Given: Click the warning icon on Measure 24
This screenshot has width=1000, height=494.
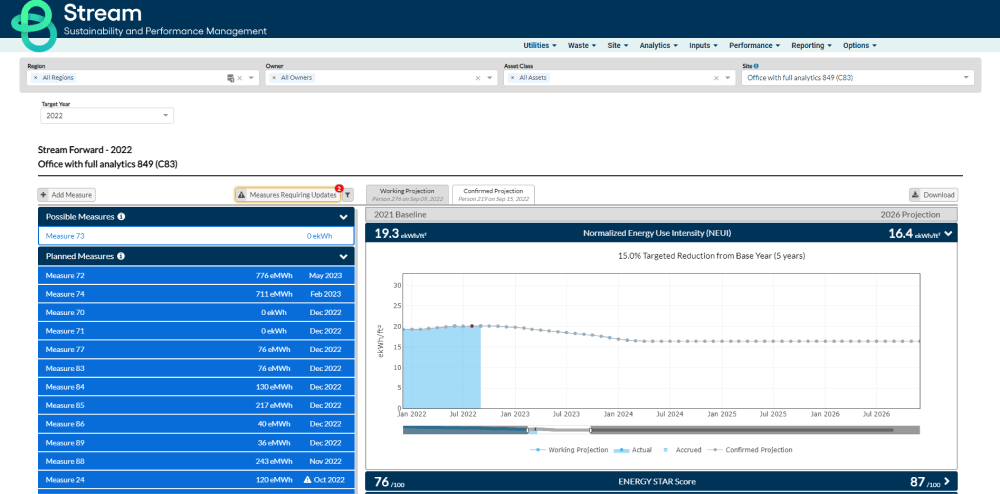Looking at the screenshot, I should 307,480.
